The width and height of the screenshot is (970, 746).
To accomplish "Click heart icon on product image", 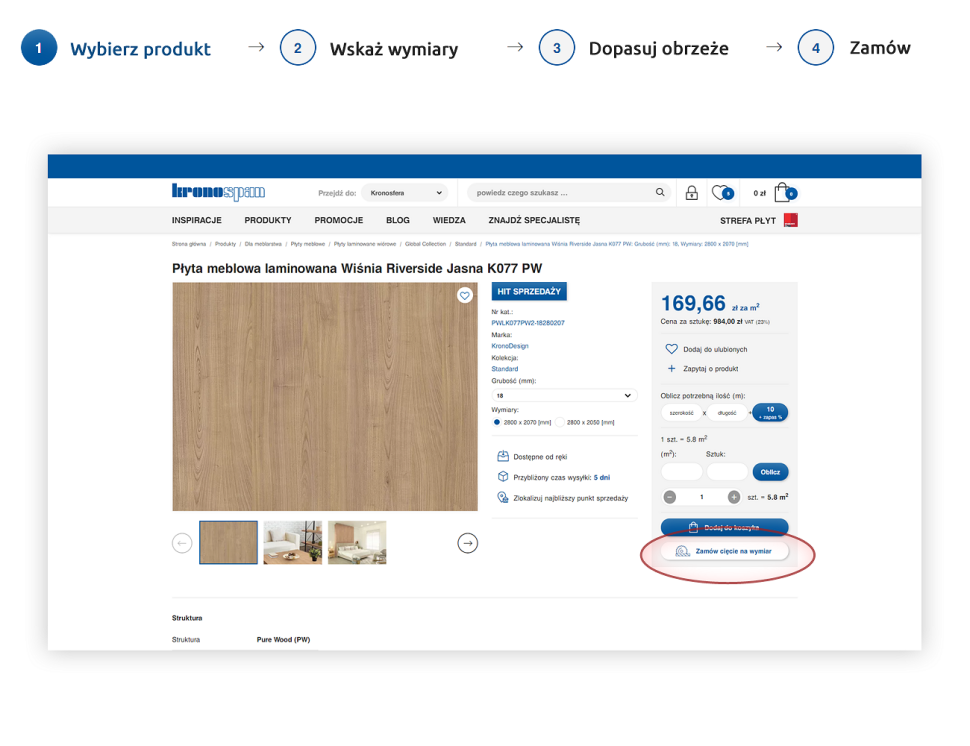I will 464,295.
